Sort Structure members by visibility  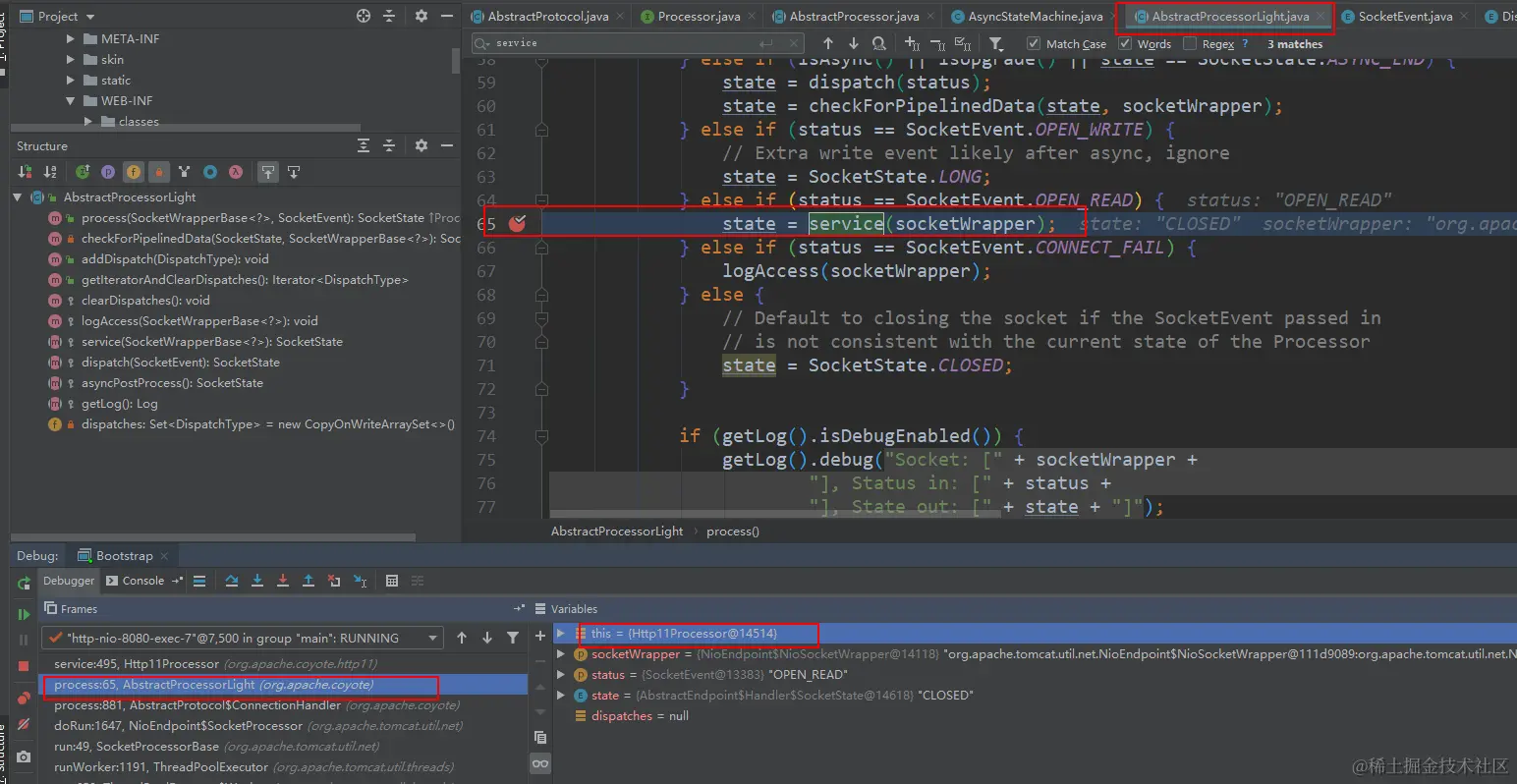[26, 172]
